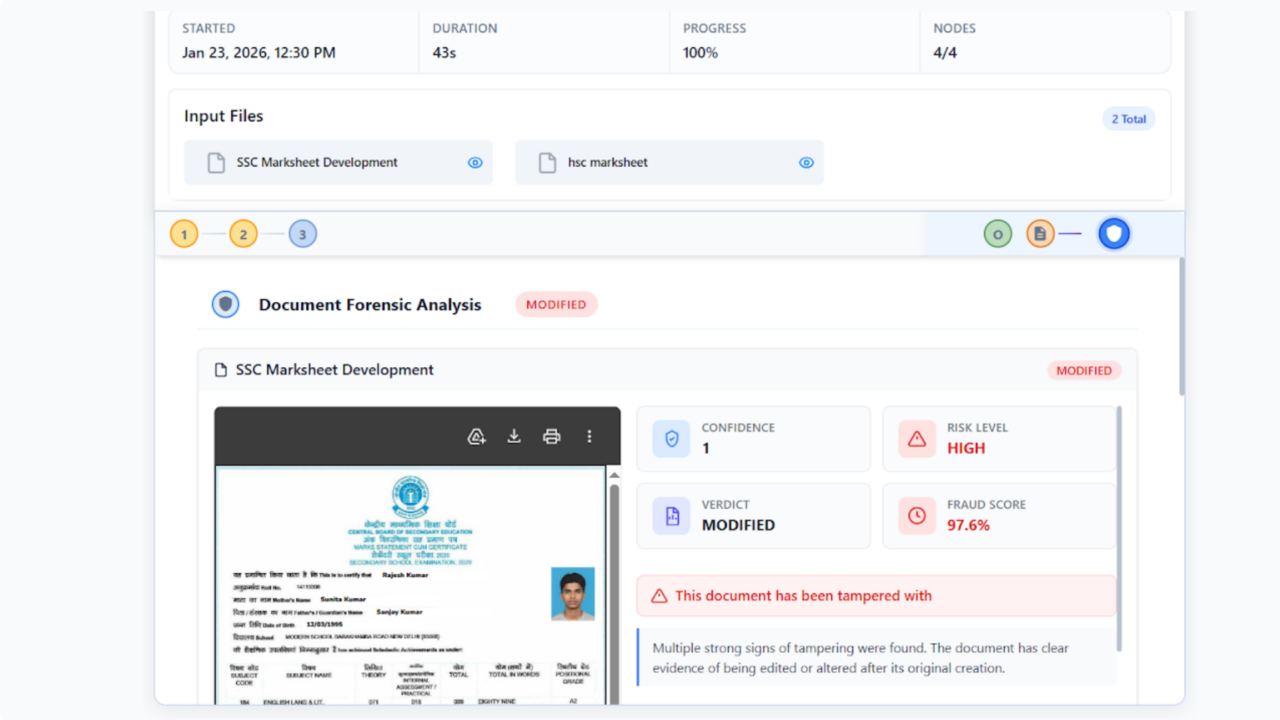Screen dimensions: 1280x720
Task: Click the CBSE logo in the marksheet preview
Action: (x=410, y=498)
